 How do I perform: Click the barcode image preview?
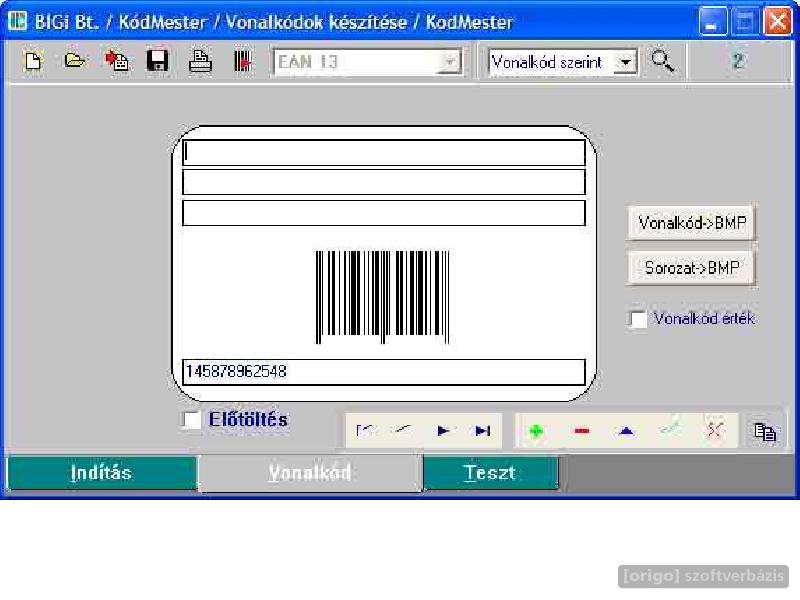tap(383, 297)
